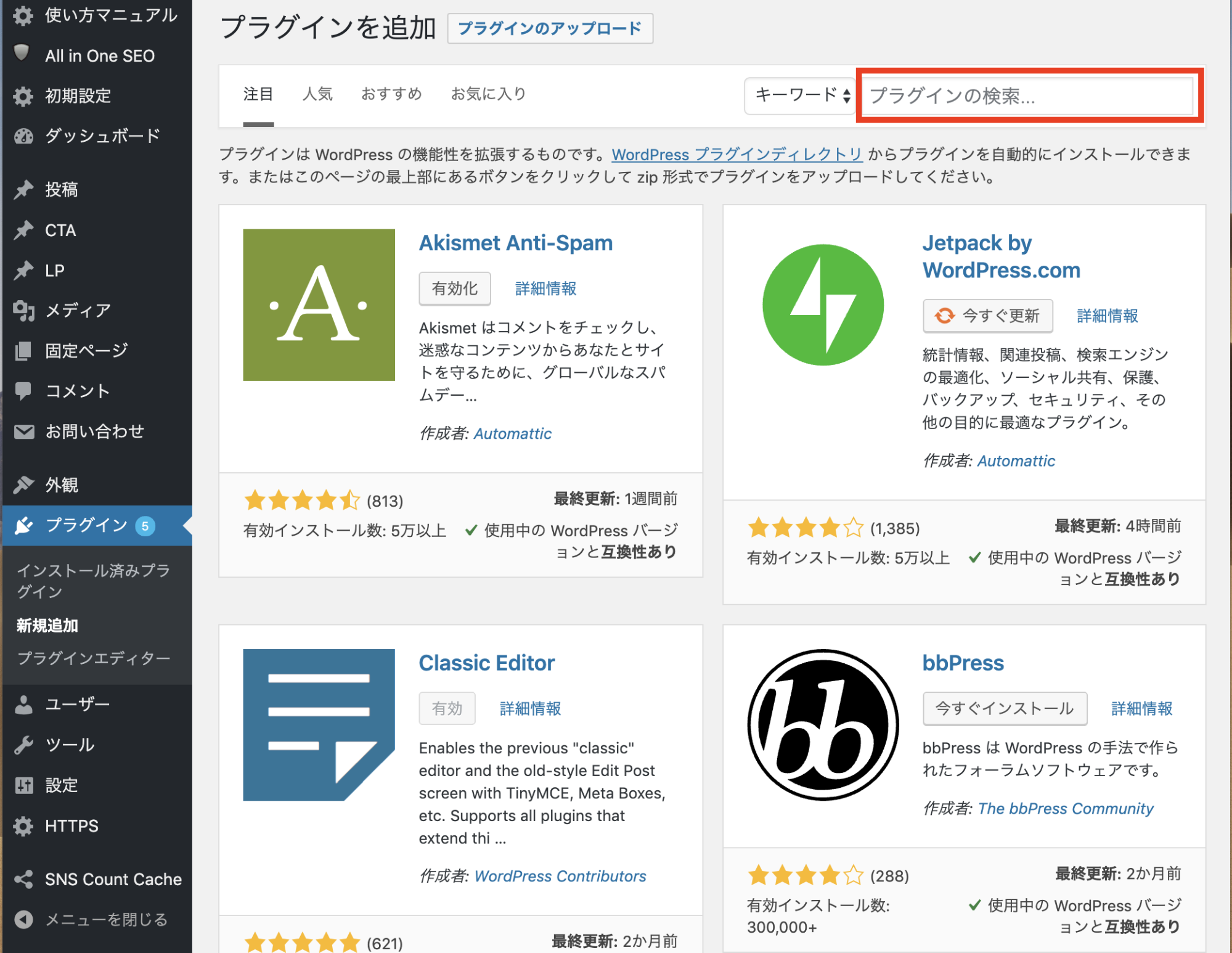Click the Jetpack green logo thumbnail
The image size is (1232, 953).
click(823, 305)
